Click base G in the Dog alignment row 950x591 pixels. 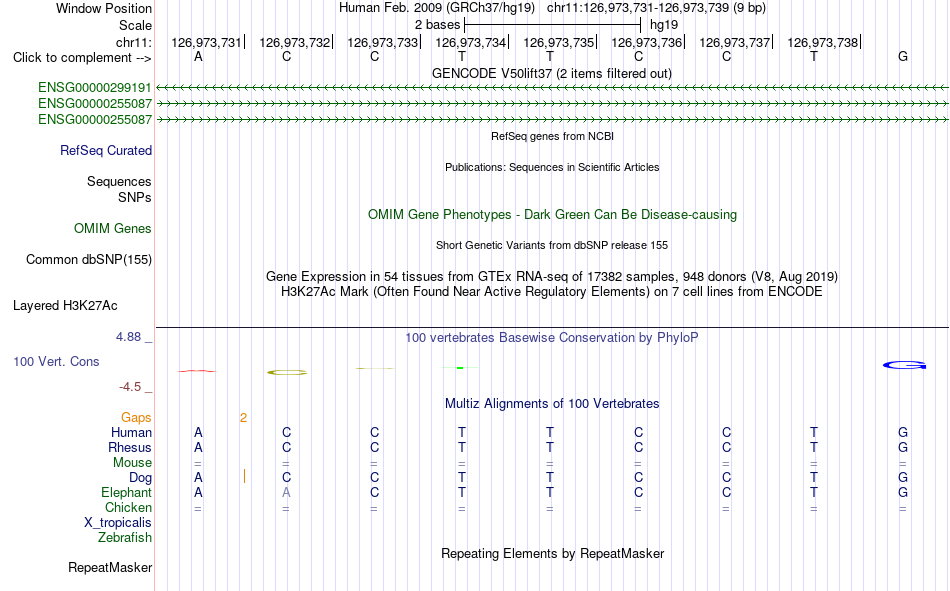[903, 478]
